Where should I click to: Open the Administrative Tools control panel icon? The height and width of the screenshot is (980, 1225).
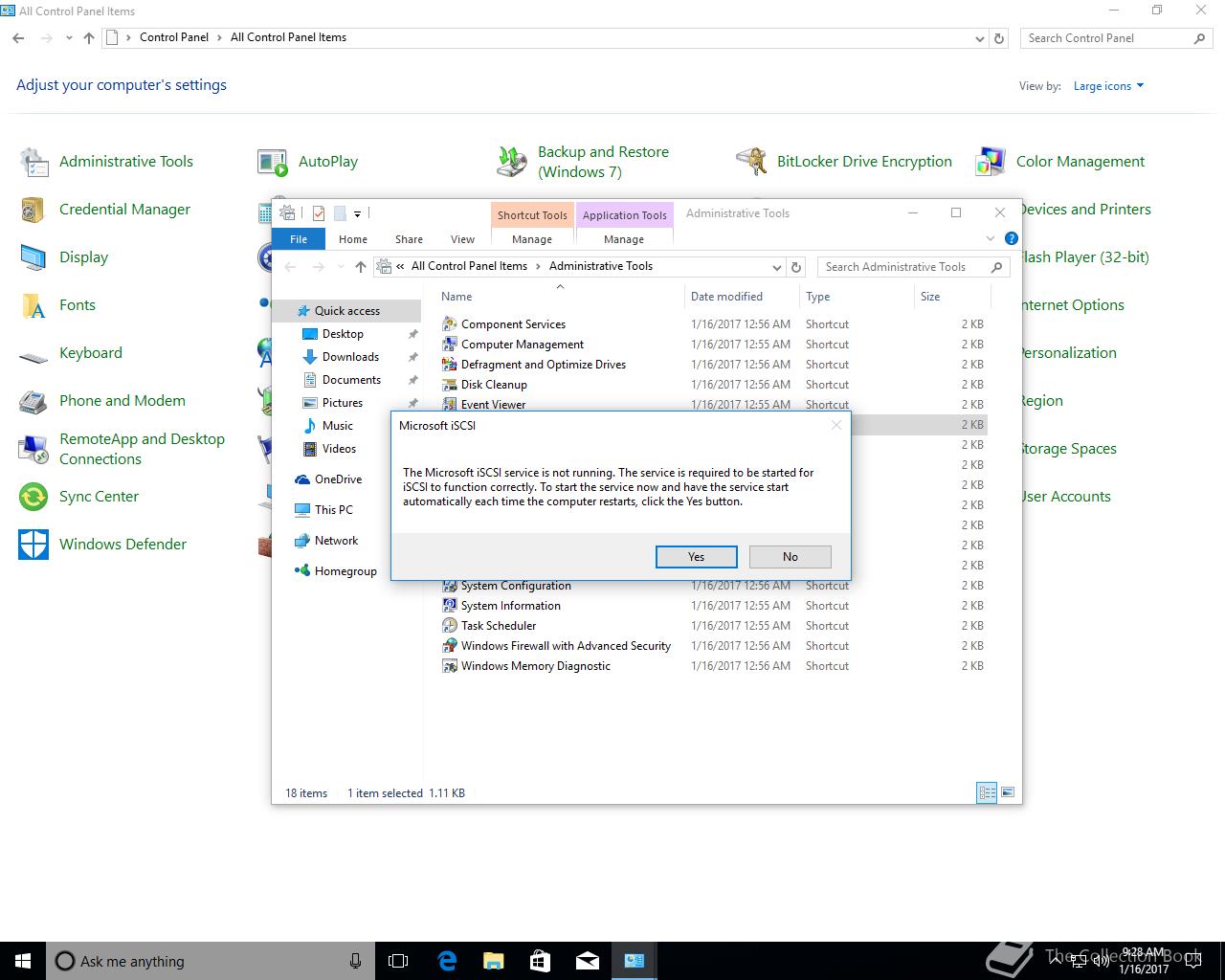[34, 162]
